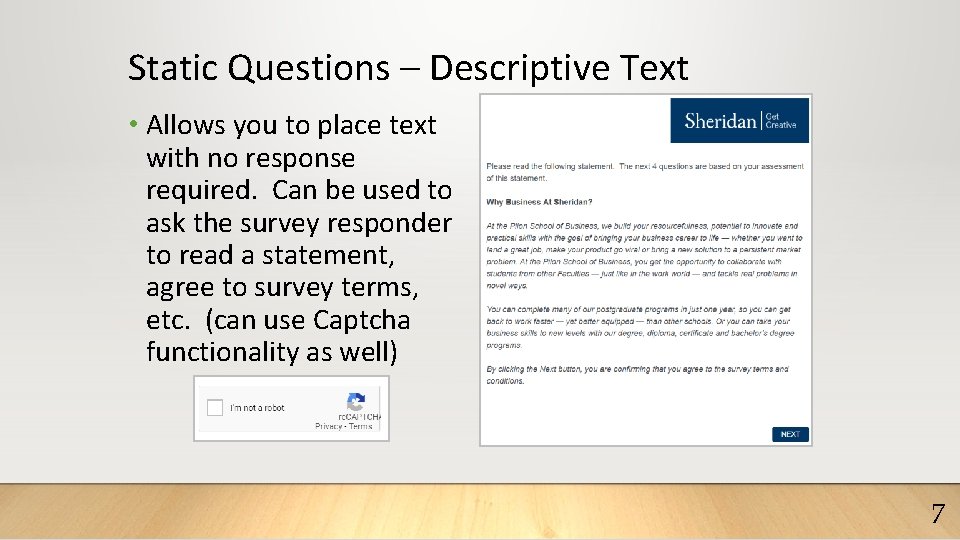Click the 'You can complete many' paragraph
Image resolution: width=960 pixels, height=540 pixels.
point(640,327)
